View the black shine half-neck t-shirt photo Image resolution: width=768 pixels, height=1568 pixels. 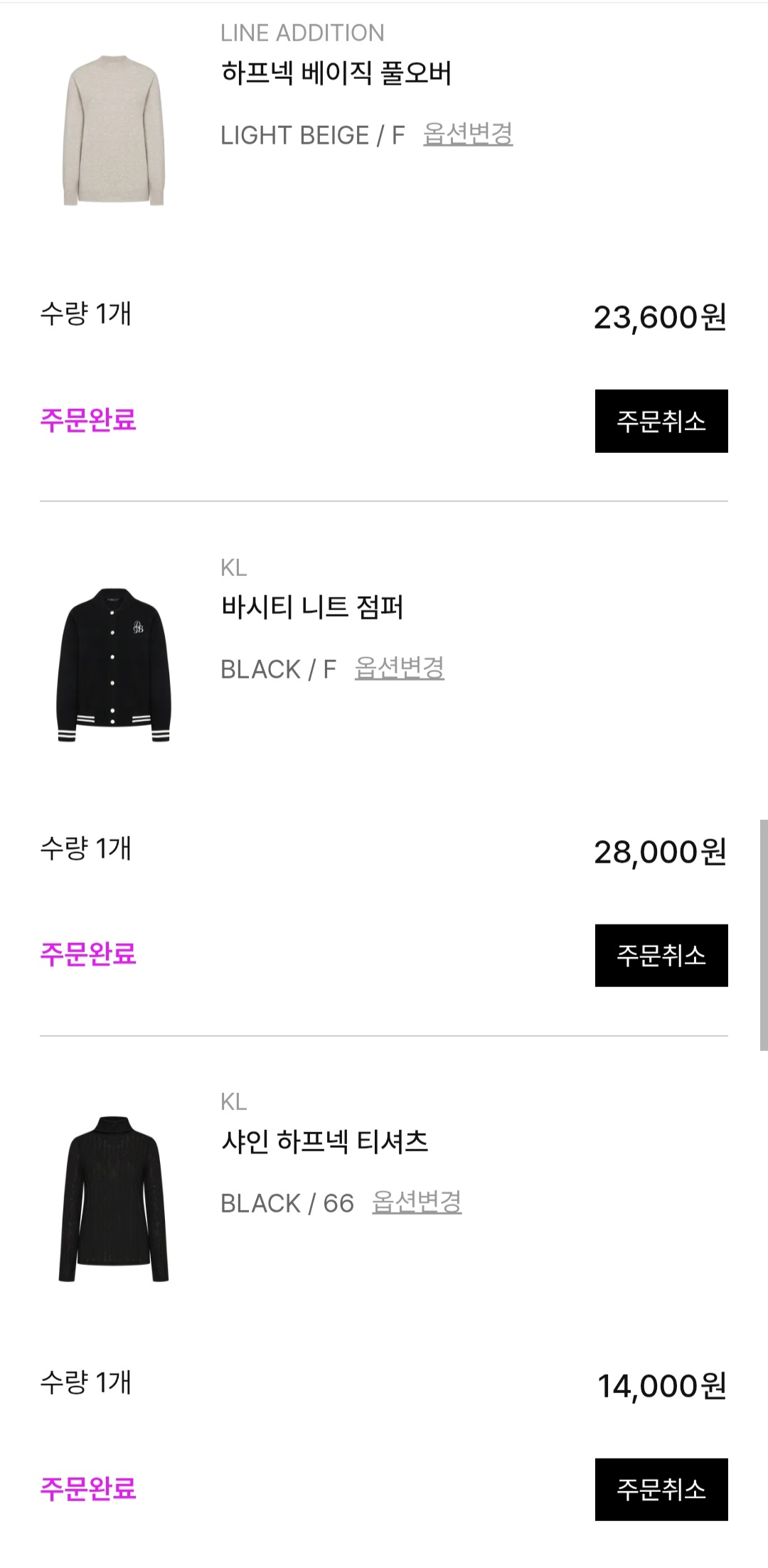[114, 1199]
